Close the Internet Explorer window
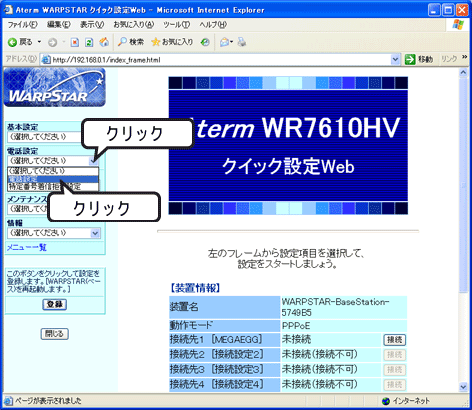This screenshot has height=410, width=472. 462,10
